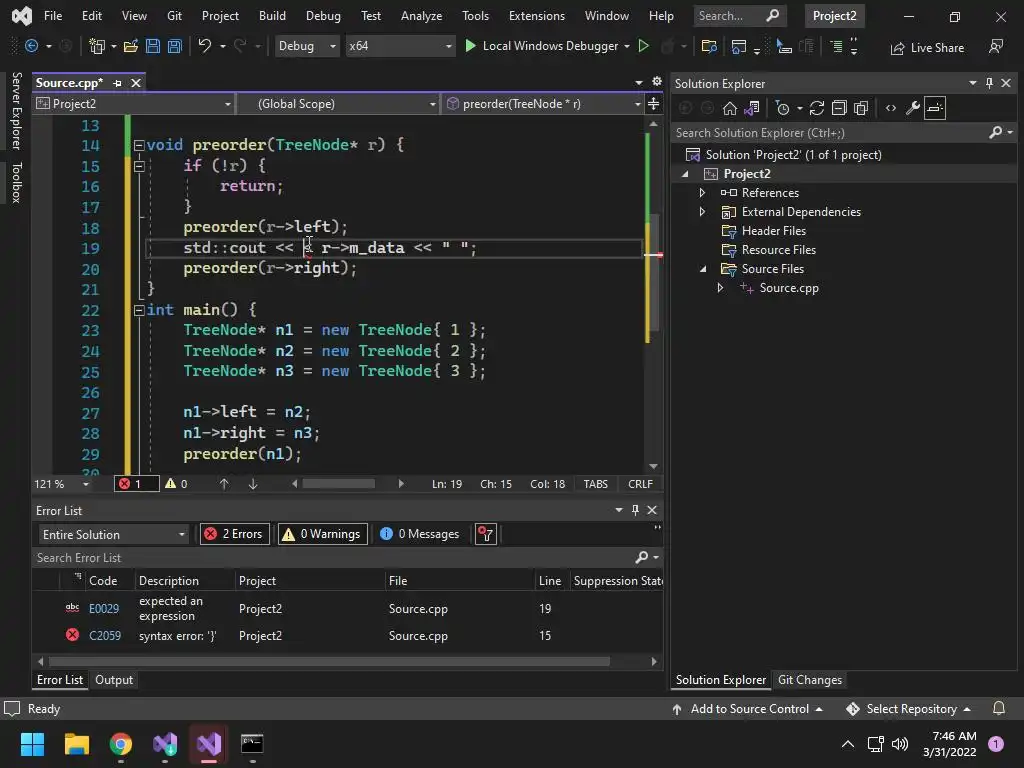
Task: Click the Search Solution Explorer field
Action: 831,133
